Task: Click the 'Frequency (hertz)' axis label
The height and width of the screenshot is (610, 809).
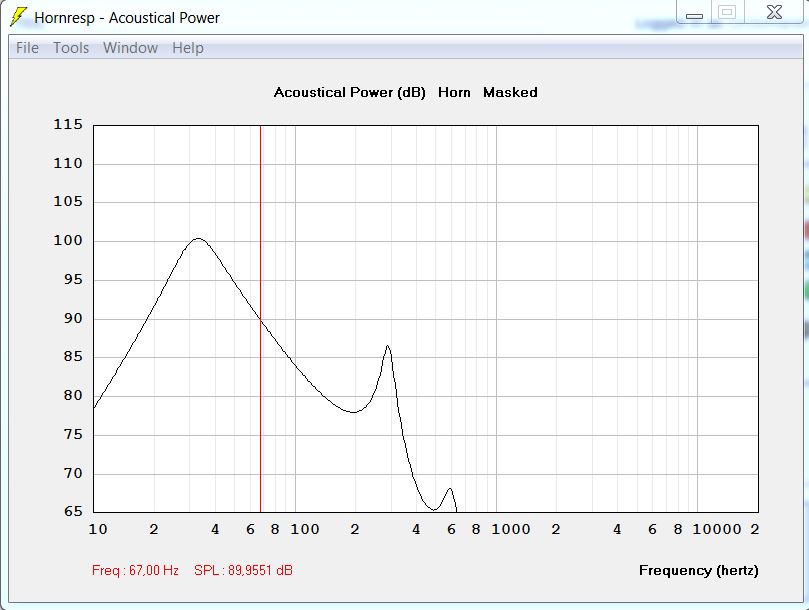Action: (x=699, y=570)
